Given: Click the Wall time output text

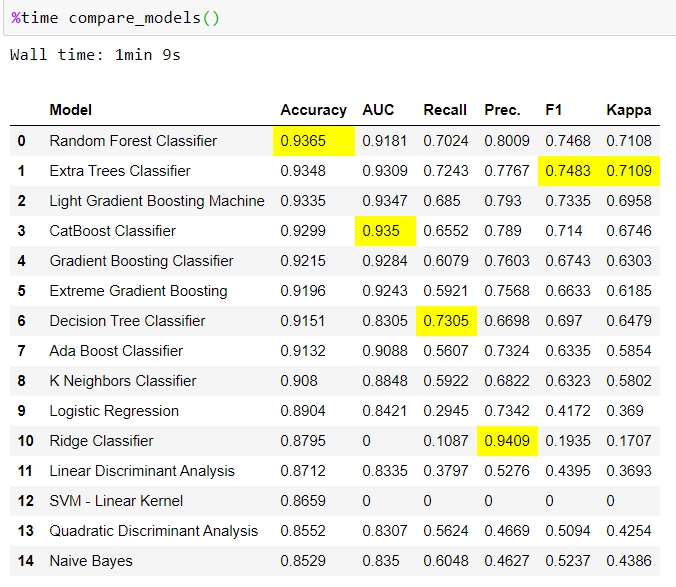Looking at the screenshot, I should click(x=95, y=55).
